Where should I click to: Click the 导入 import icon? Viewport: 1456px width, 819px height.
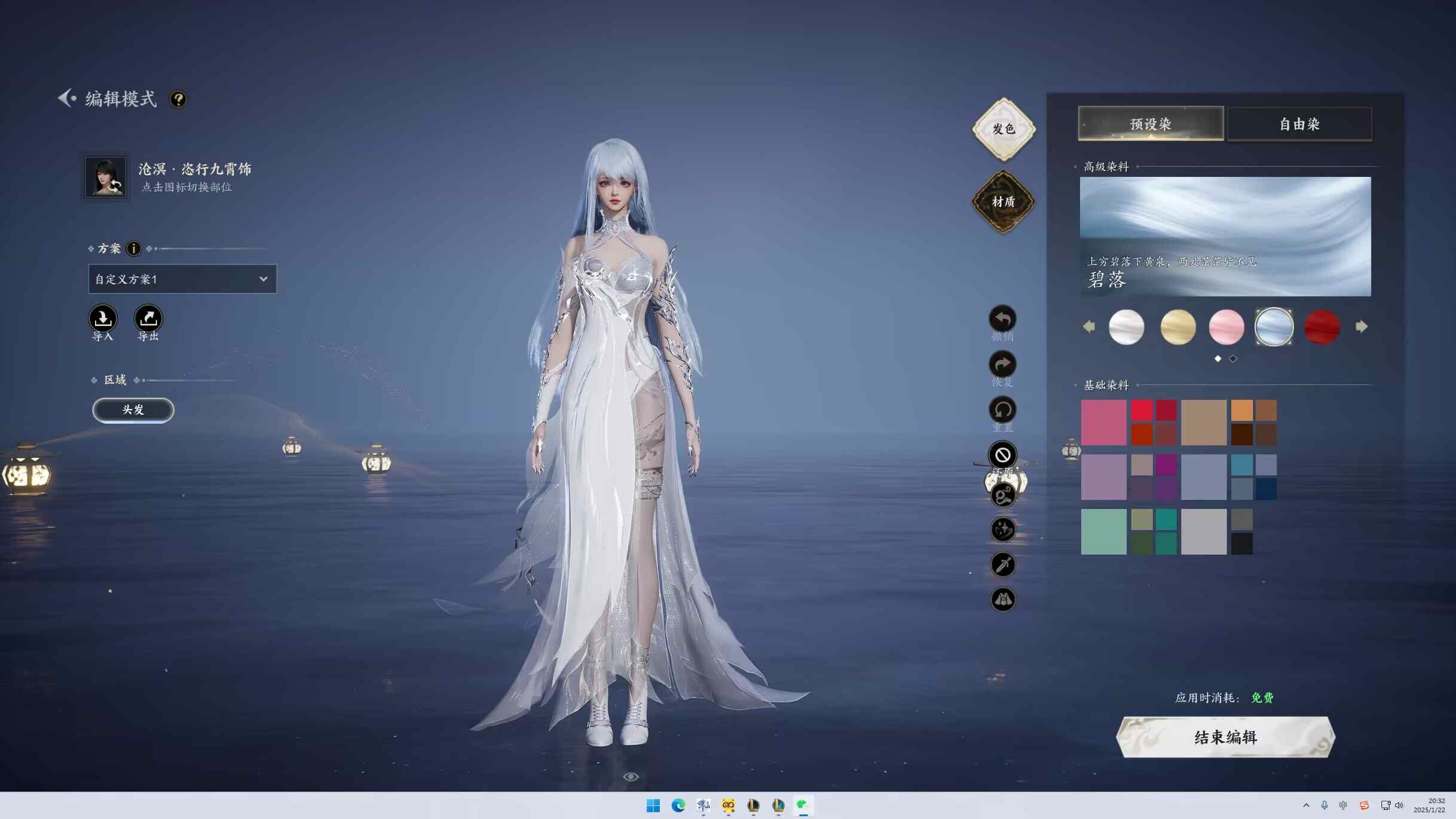(x=103, y=319)
